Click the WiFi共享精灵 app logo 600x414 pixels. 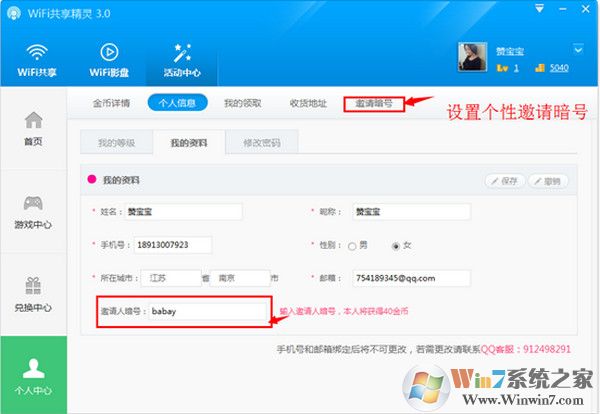[x=14, y=13]
